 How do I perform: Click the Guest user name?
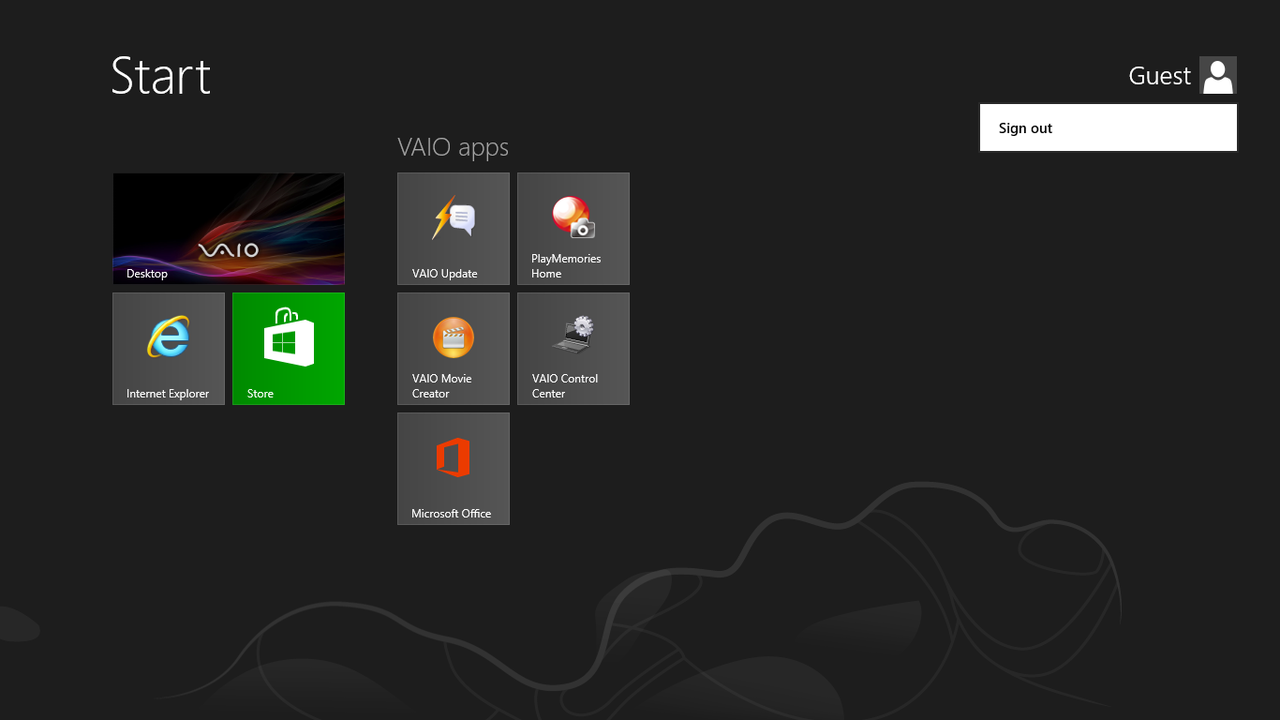point(1160,76)
